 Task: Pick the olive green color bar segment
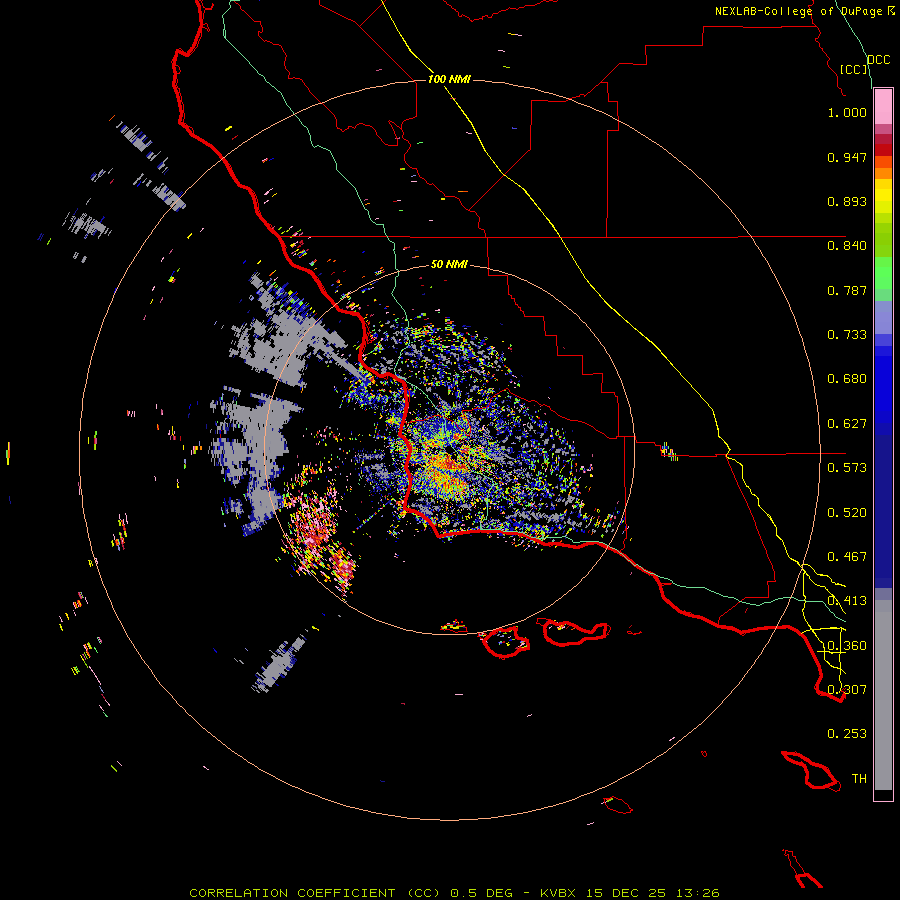[x=883, y=239]
